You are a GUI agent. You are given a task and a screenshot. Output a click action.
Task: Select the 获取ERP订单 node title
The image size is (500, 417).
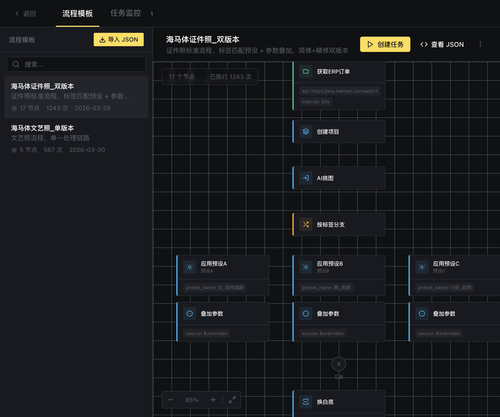333,72
